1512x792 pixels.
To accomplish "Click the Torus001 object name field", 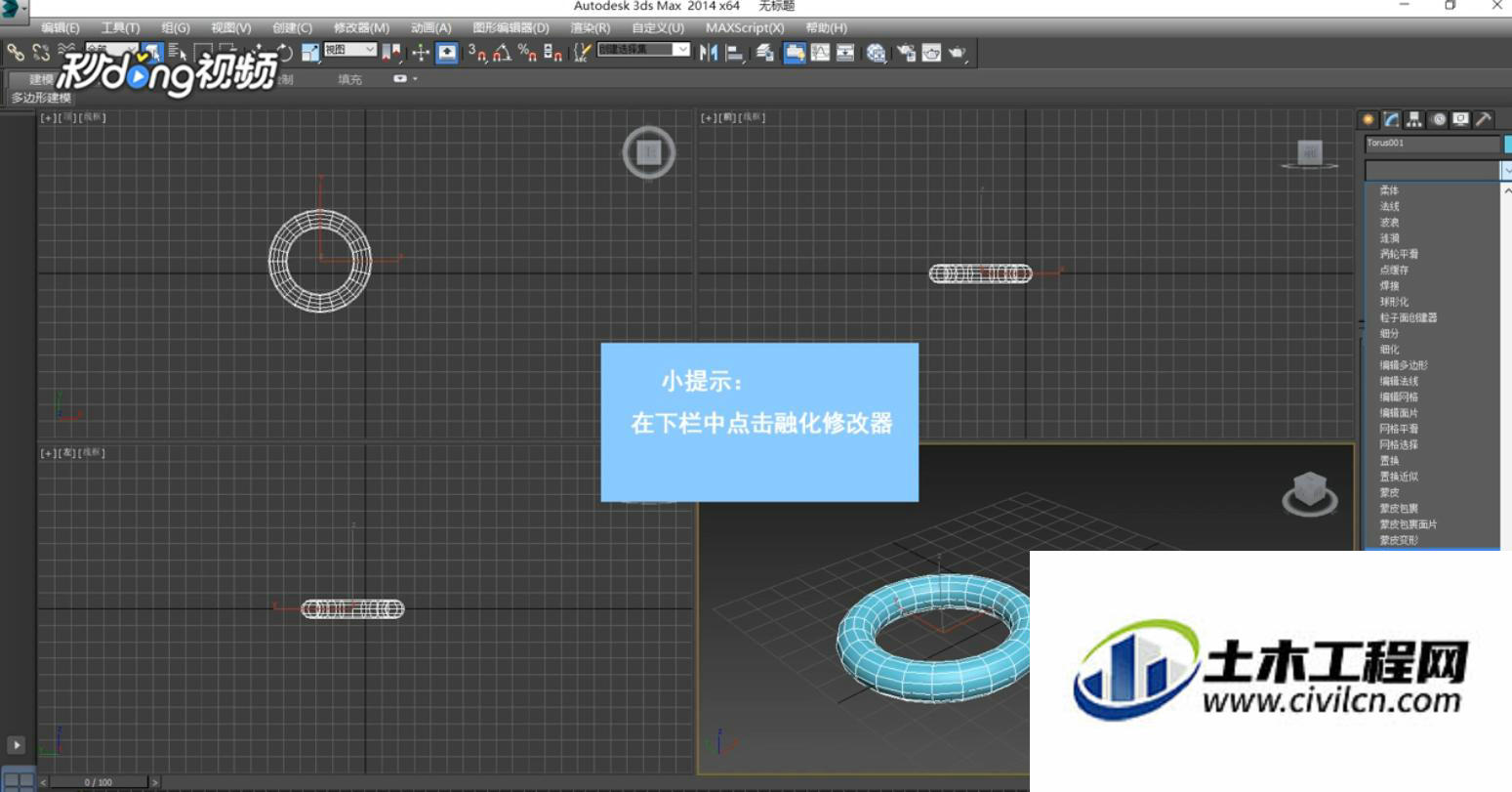I will click(1432, 144).
